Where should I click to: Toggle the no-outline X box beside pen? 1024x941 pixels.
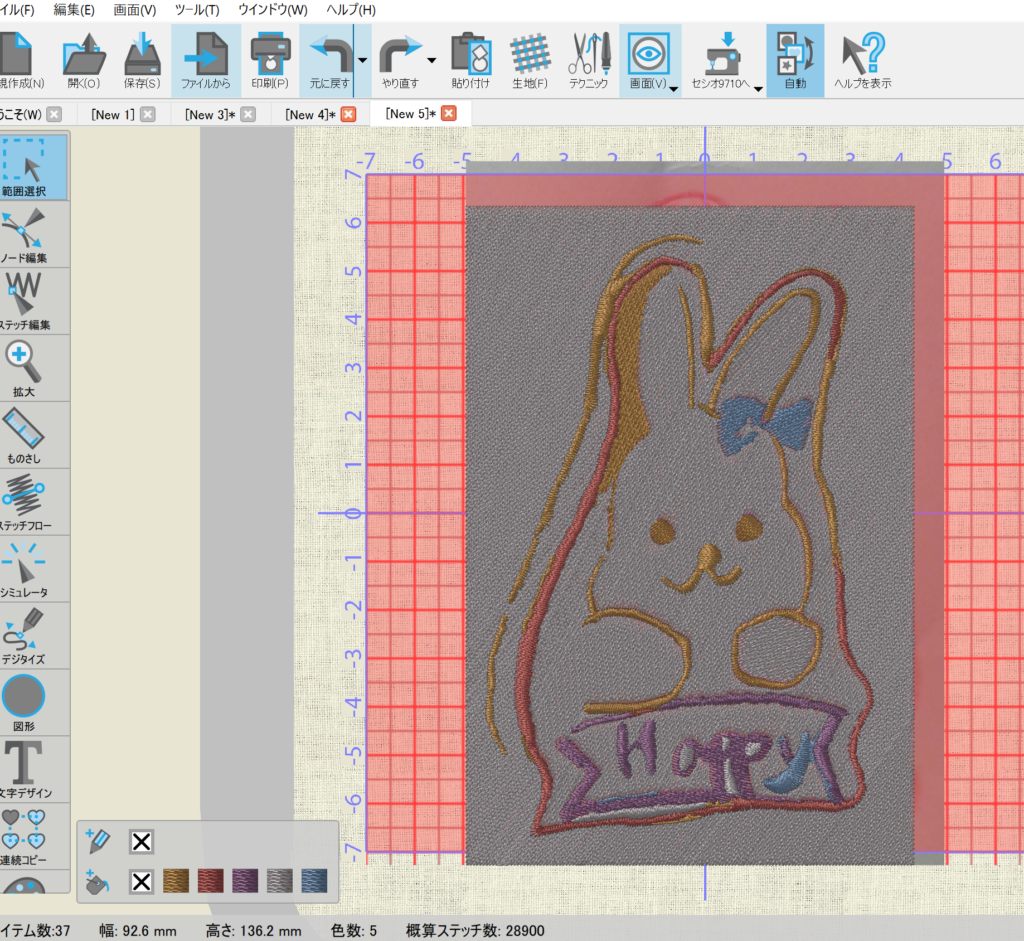tap(142, 842)
